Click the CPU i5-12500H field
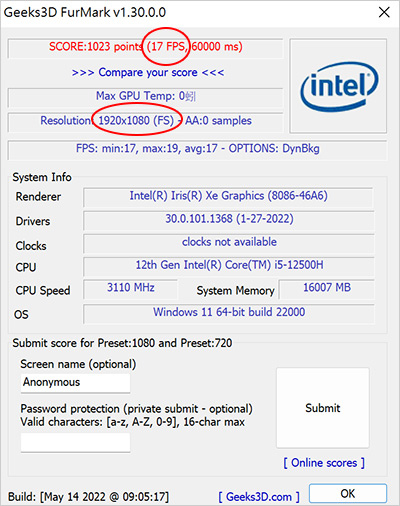 pyautogui.click(x=228, y=267)
